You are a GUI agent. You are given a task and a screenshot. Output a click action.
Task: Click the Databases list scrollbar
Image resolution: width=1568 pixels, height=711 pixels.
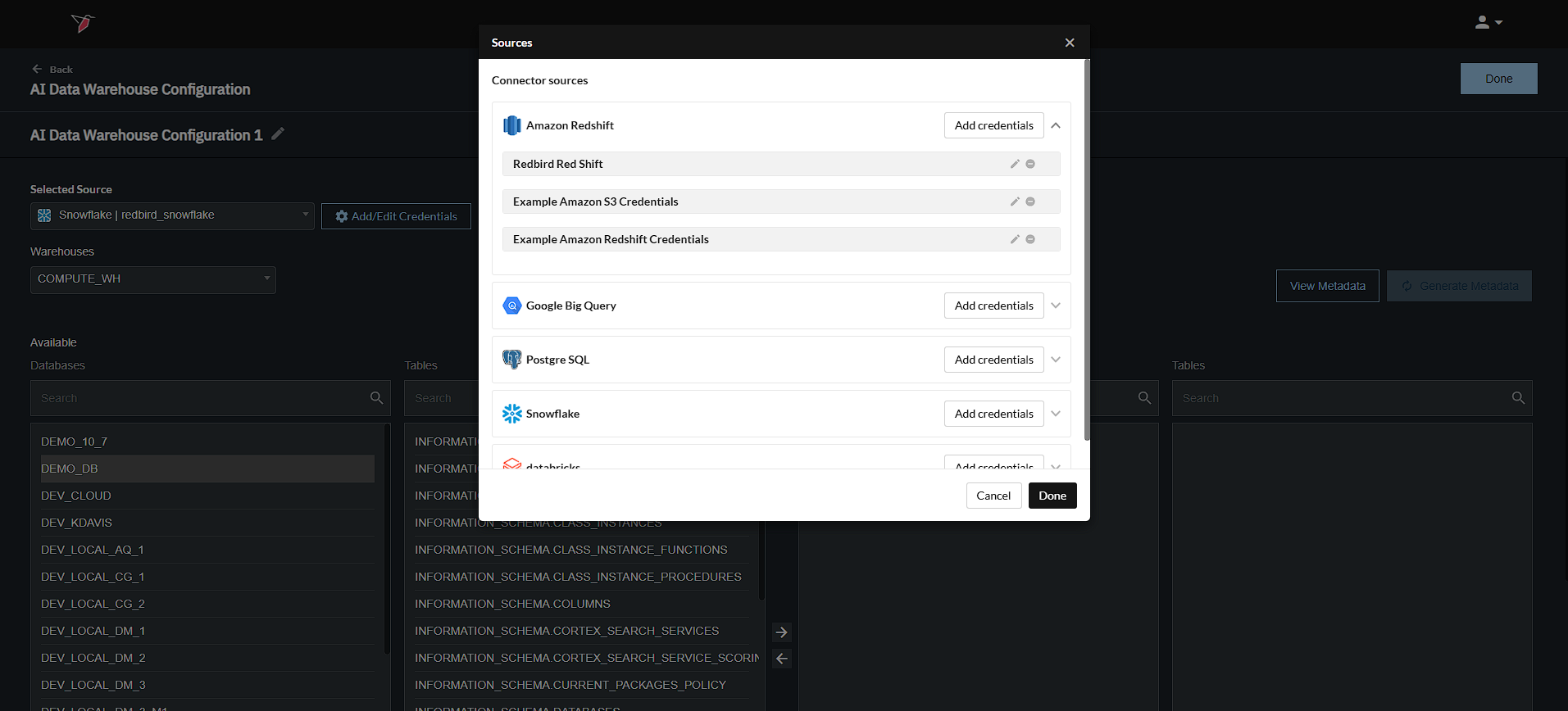tap(388, 538)
